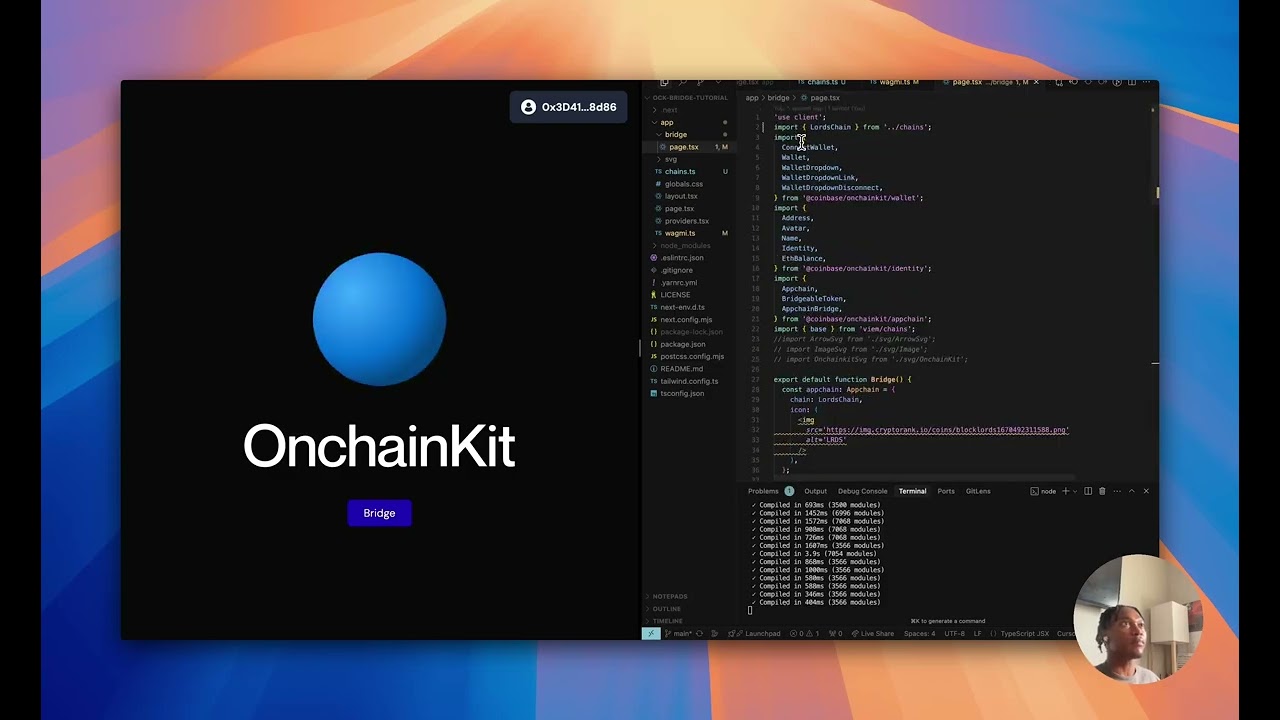Click the JS icon of next.config.mjs

[x=654, y=319]
